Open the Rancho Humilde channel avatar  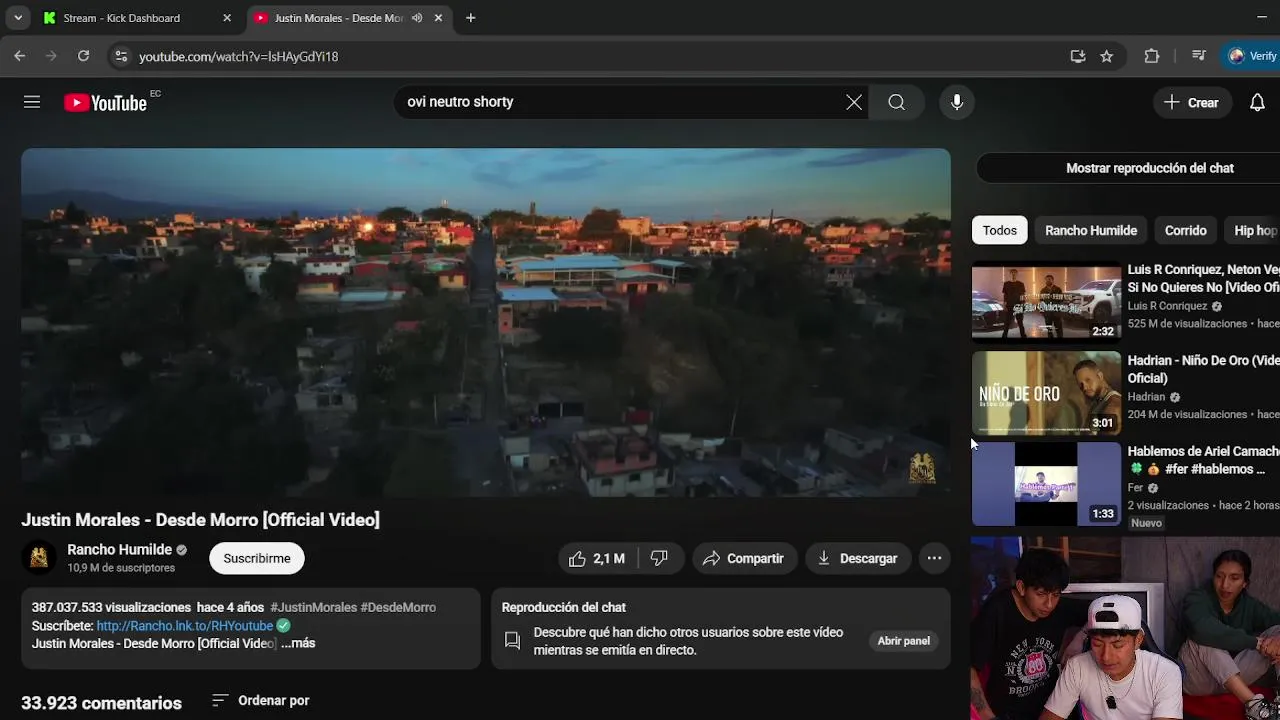(x=39, y=558)
